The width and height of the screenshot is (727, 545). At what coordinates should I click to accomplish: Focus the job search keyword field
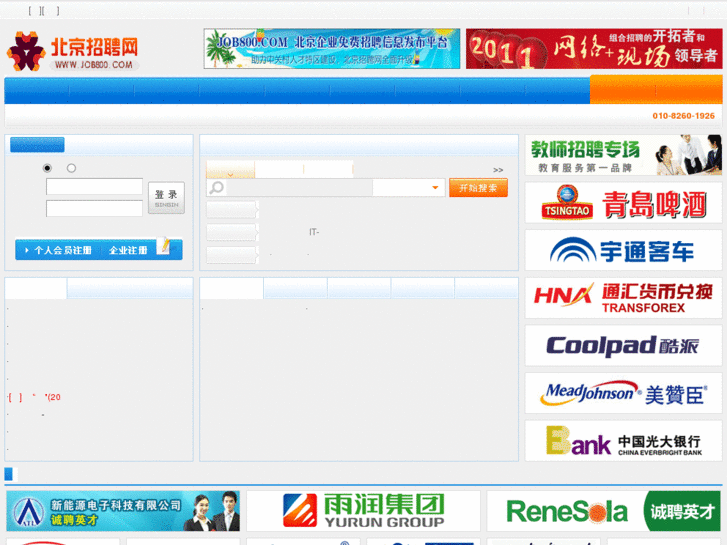click(x=300, y=188)
